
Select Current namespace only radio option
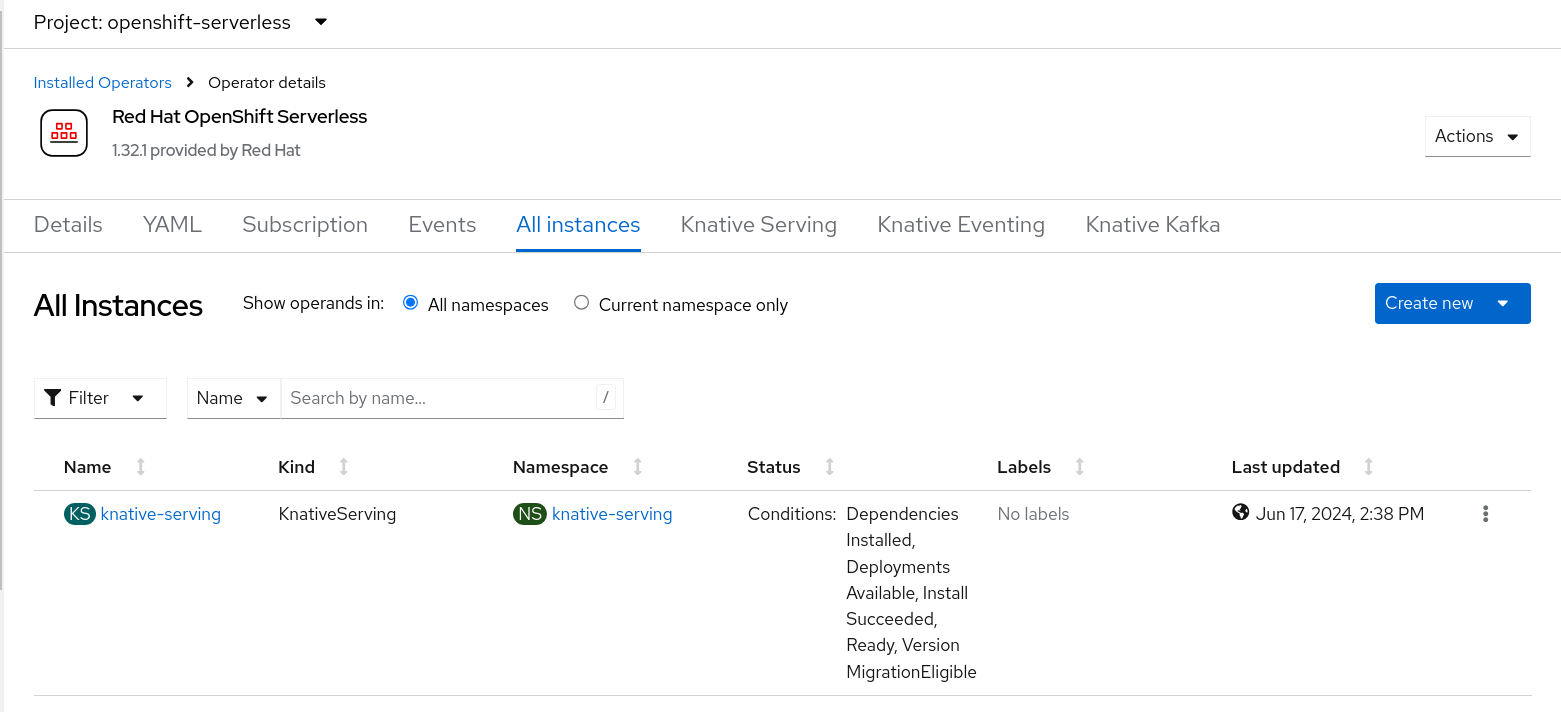pyautogui.click(x=581, y=303)
